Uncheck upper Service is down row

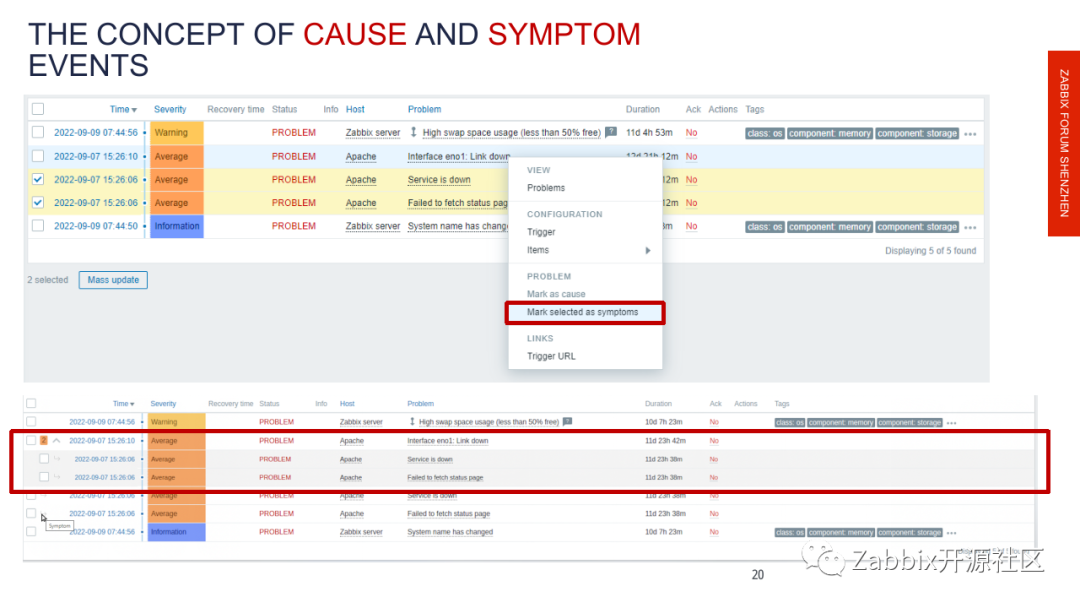pyautogui.click(x=38, y=180)
